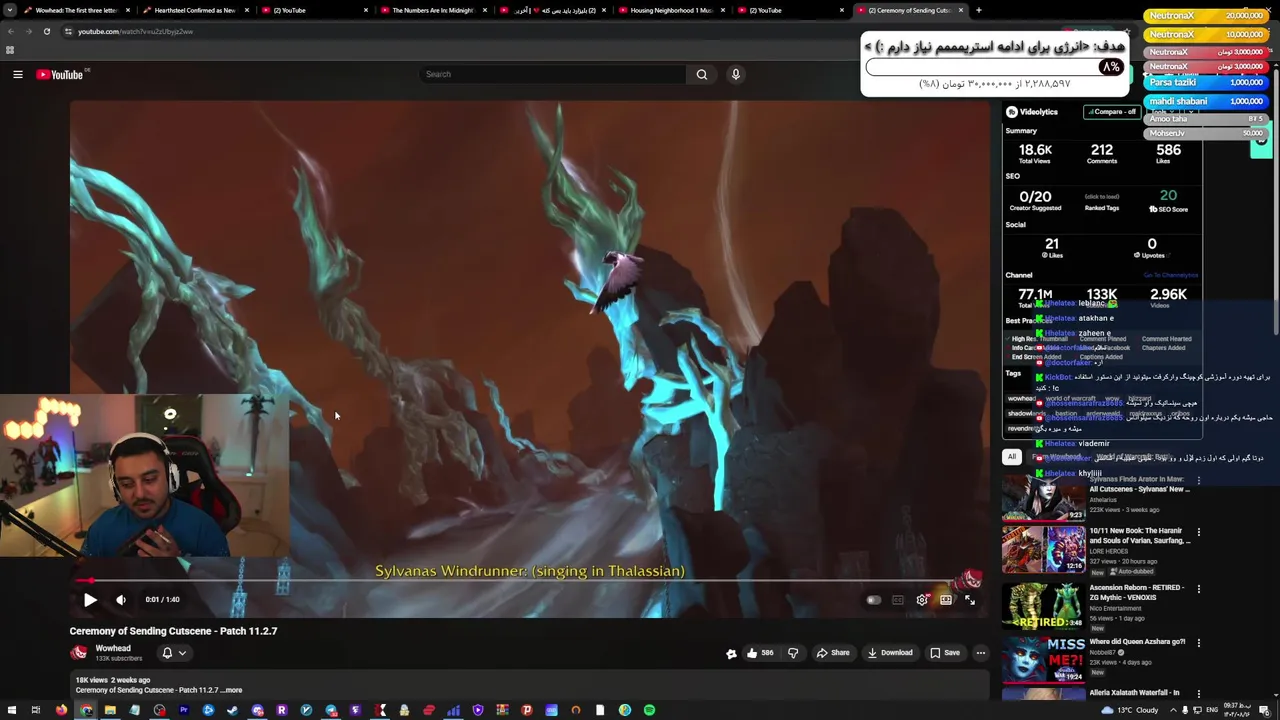This screenshot has width=1280, height=720.
Task: Click the video title Ceremony of Sending Cutscene
Action: (173, 631)
